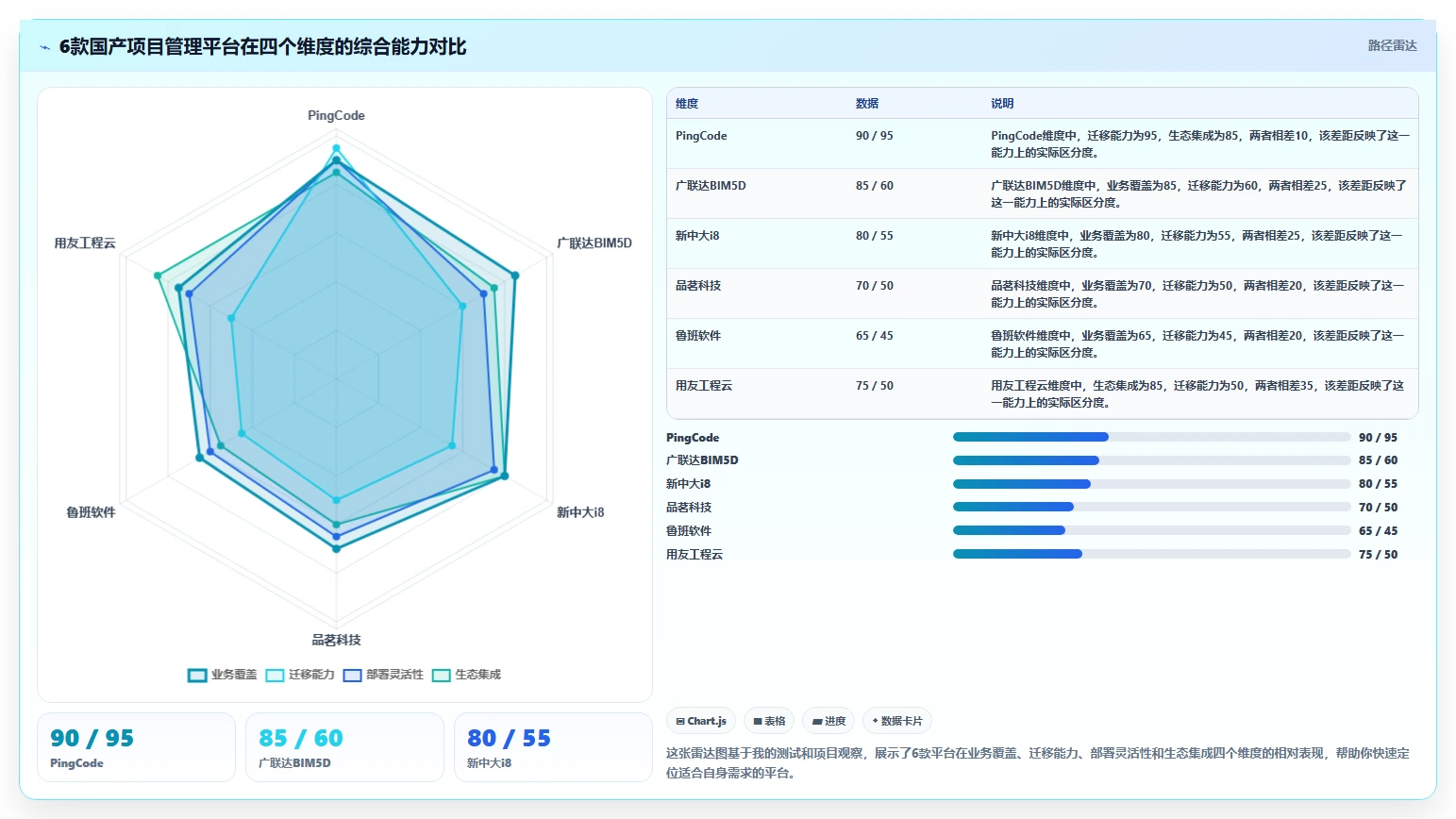
Task: Toggle the 业务覆盖 legend series
Action: [223, 675]
